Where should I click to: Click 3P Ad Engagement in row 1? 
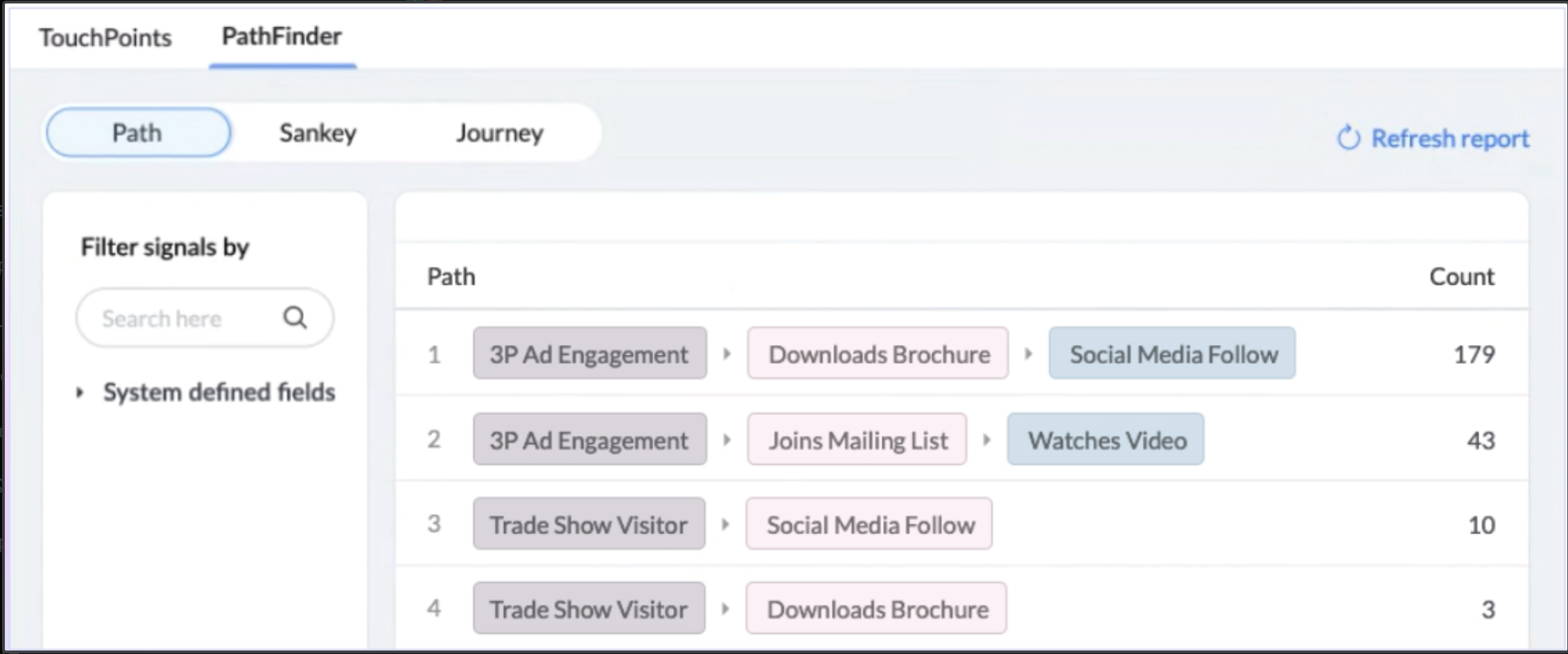[x=590, y=353]
